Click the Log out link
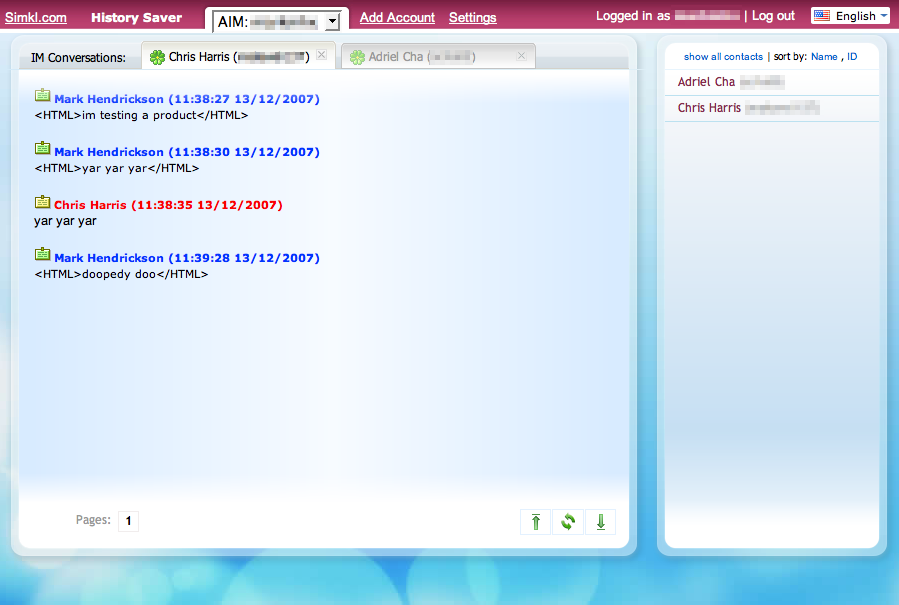899x605 pixels. 773,16
